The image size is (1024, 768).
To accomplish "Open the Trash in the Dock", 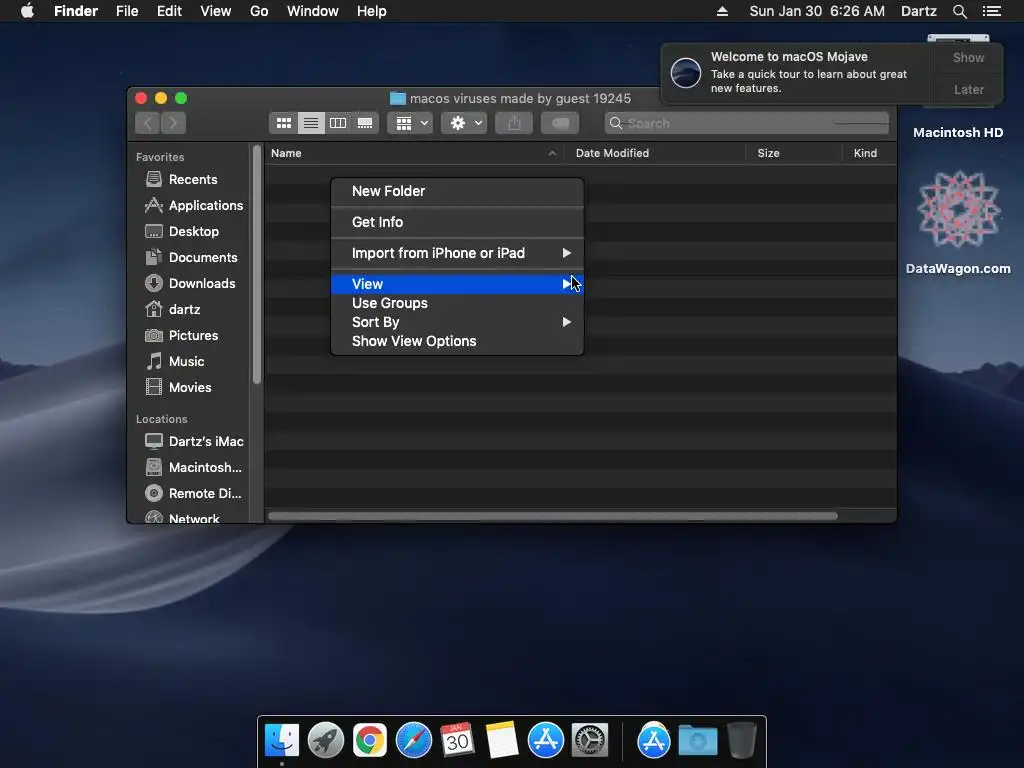I will pyautogui.click(x=742, y=741).
